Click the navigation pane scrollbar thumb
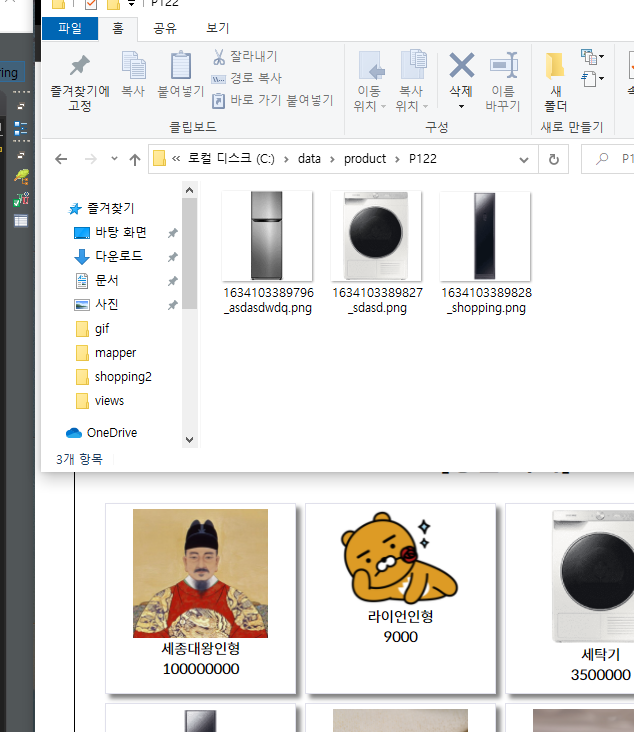 pyautogui.click(x=190, y=253)
